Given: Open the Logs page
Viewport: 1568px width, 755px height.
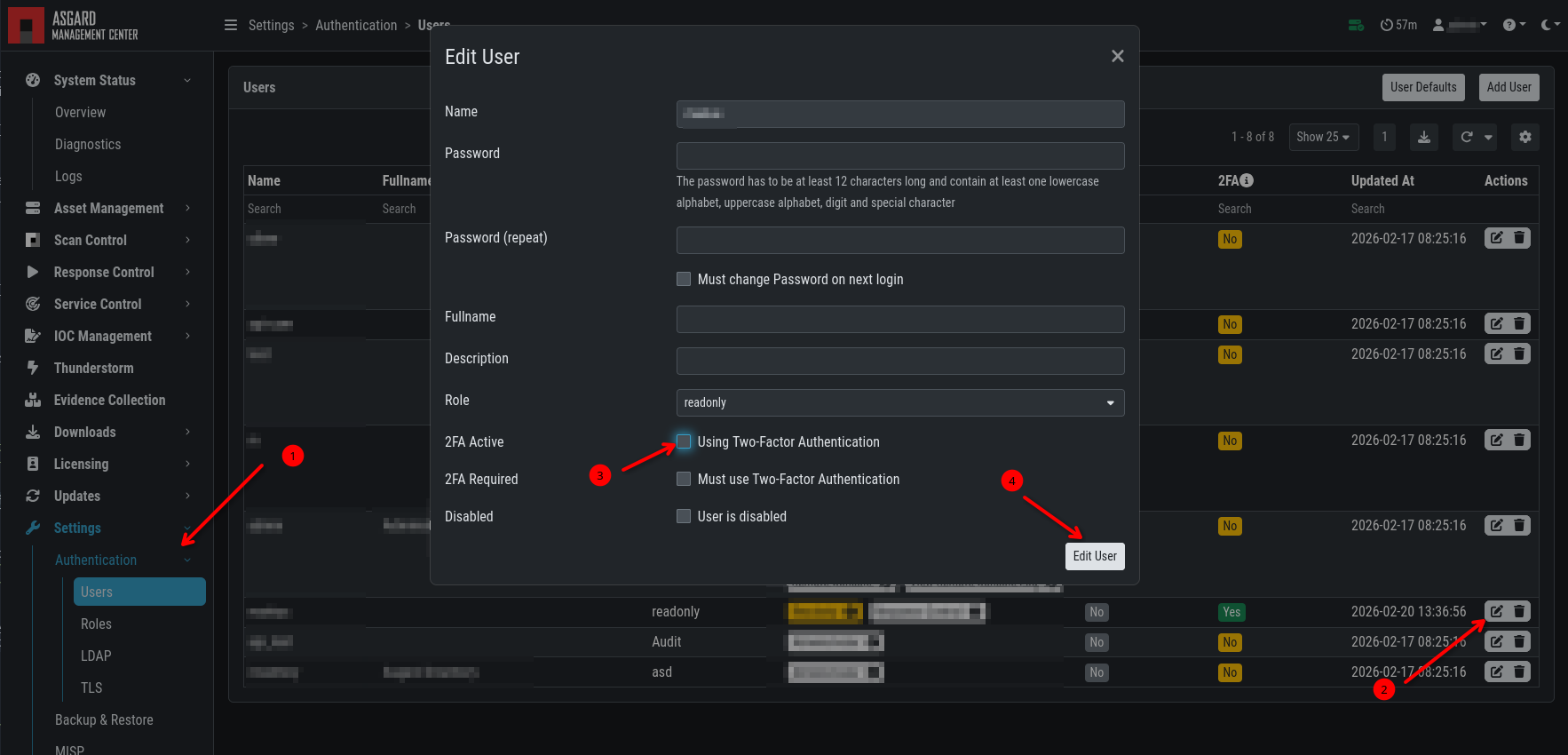Looking at the screenshot, I should point(68,176).
